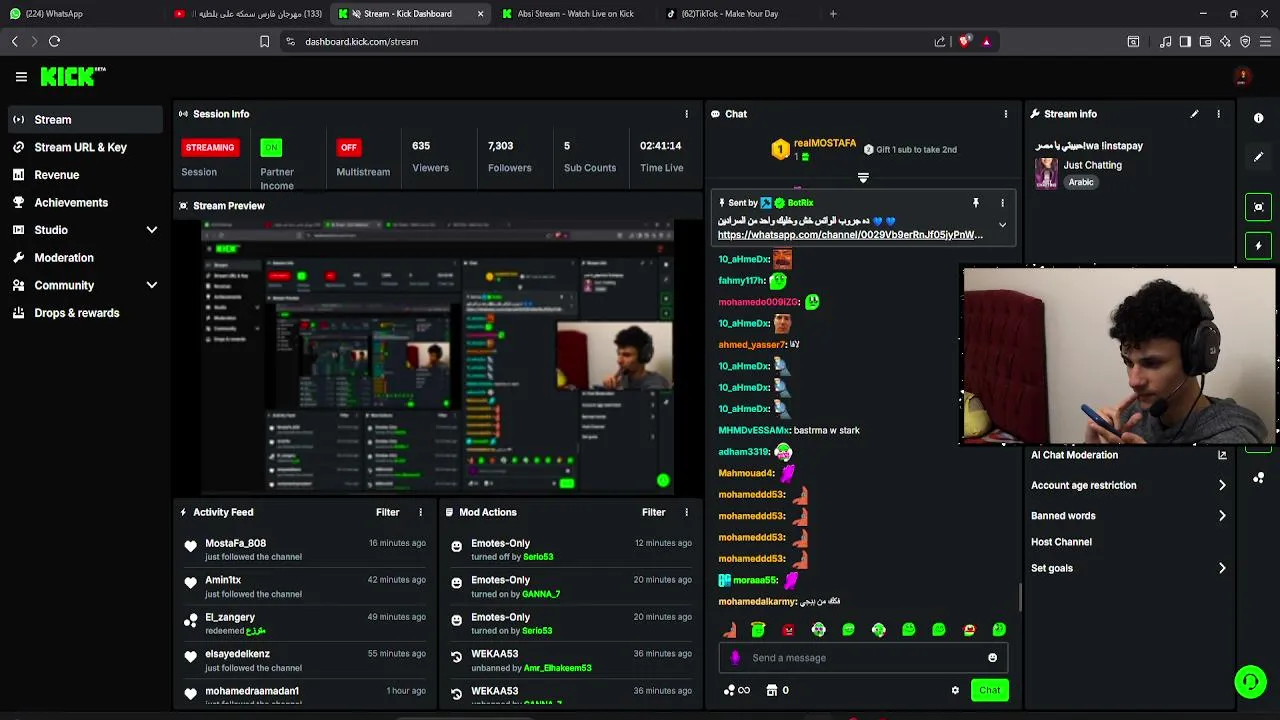Open the Chat panel three-dot menu
The image size is (1280, 720).
pos(1006,114)
